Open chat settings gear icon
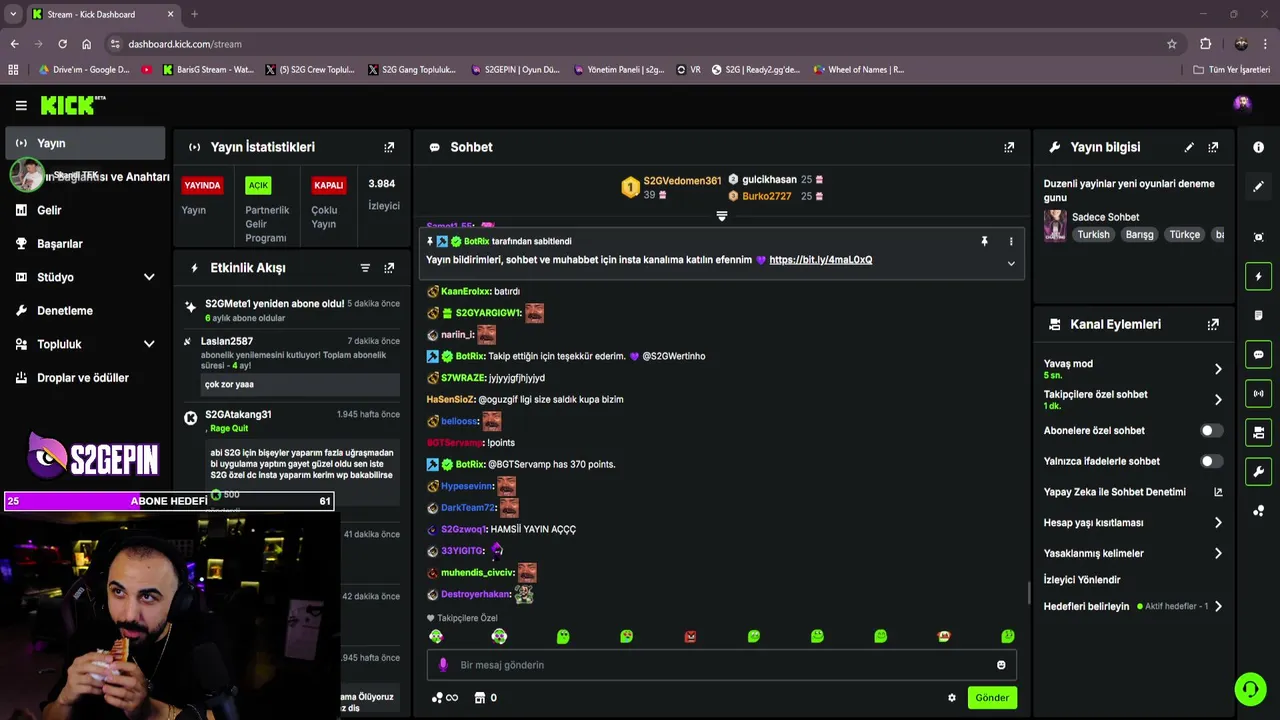The image size is (1280, 720). (952, 698)
